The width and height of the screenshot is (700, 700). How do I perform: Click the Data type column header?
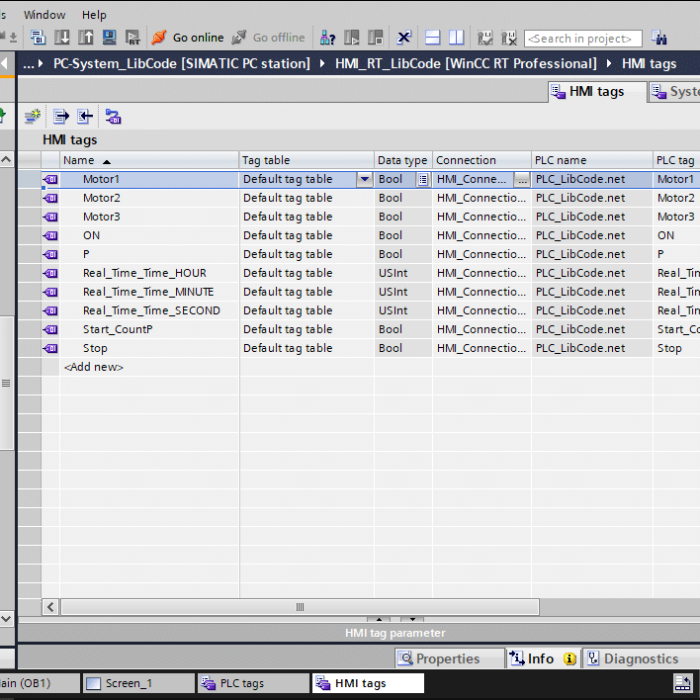coord(403,160)
